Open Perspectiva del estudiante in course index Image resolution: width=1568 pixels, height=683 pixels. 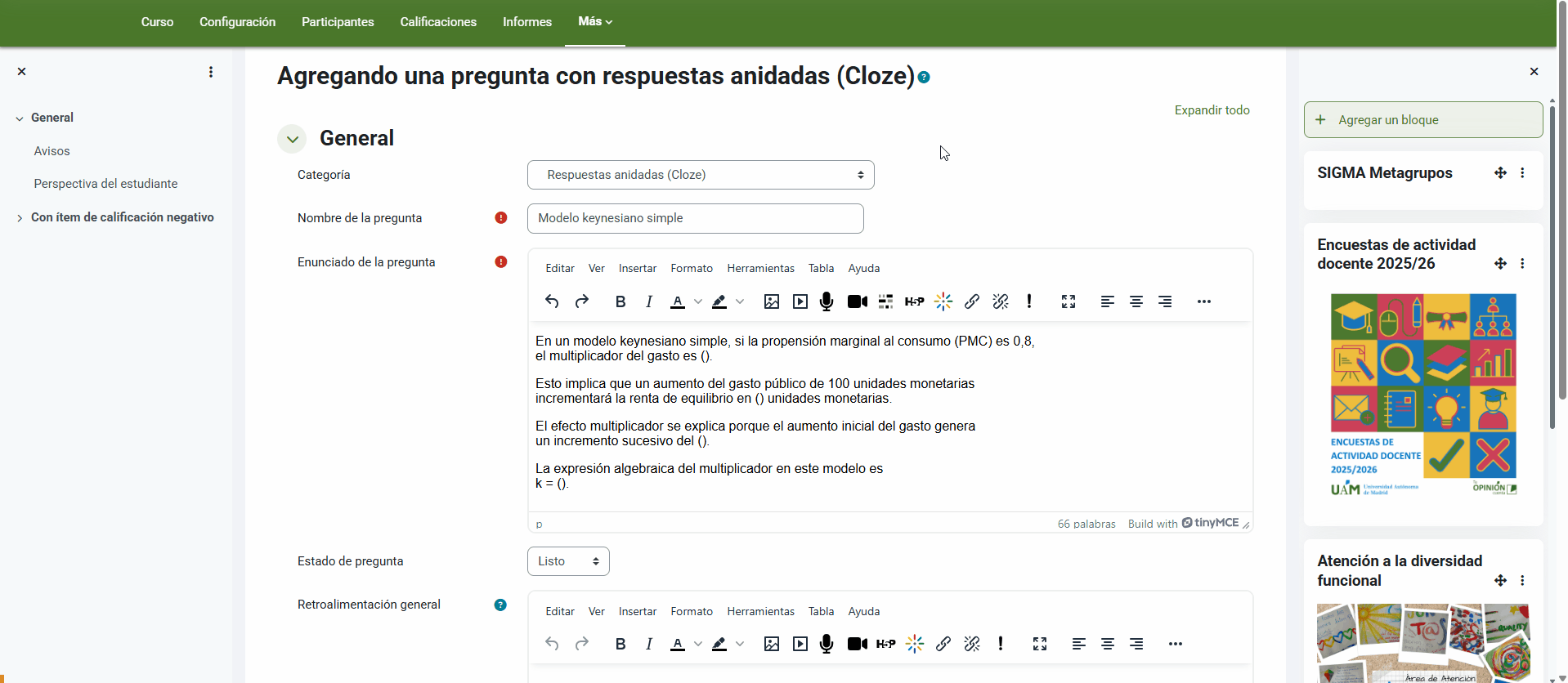(x=105, y=184)
